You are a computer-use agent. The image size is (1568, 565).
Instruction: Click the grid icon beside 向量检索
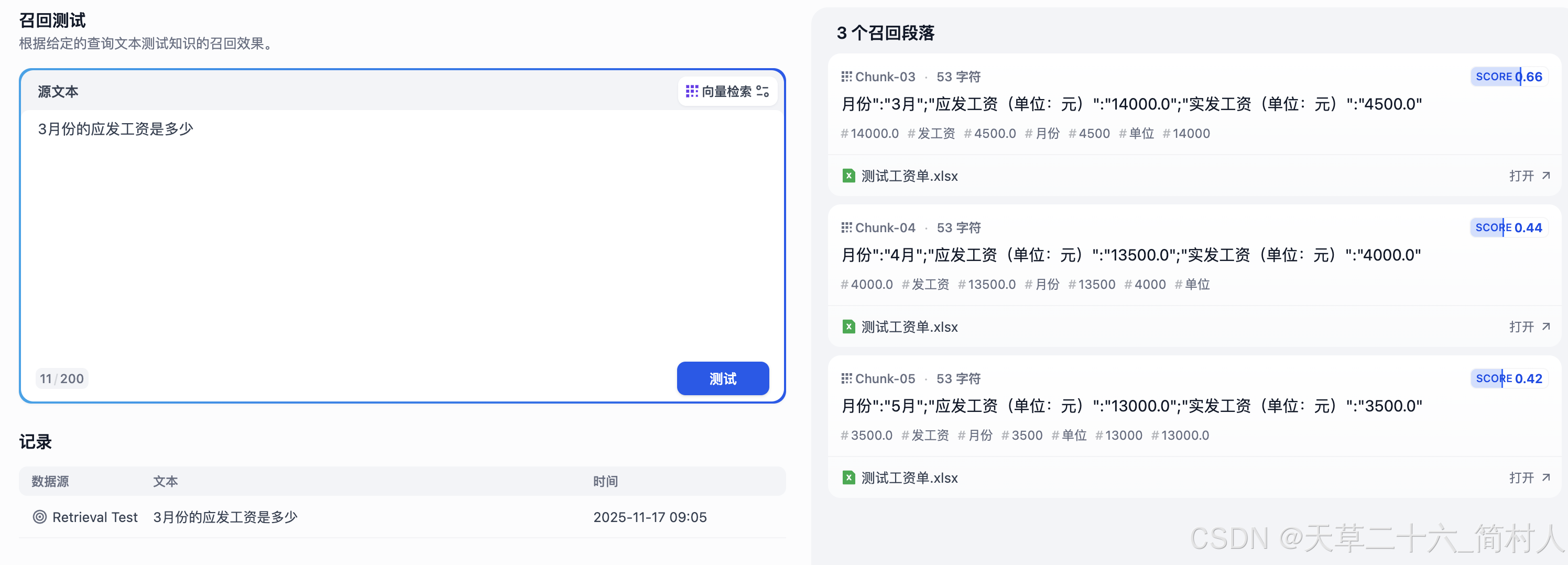(x=691, y=91)
